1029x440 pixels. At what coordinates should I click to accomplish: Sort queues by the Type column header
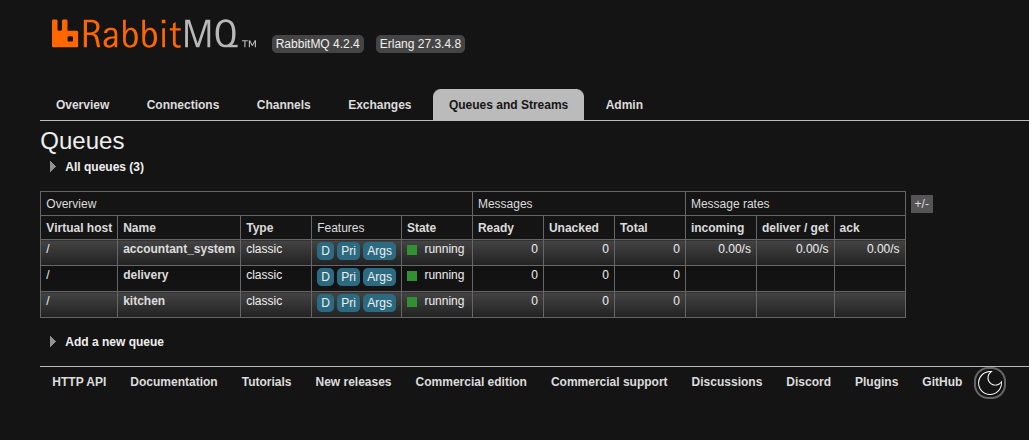click(x=259, y=228)
